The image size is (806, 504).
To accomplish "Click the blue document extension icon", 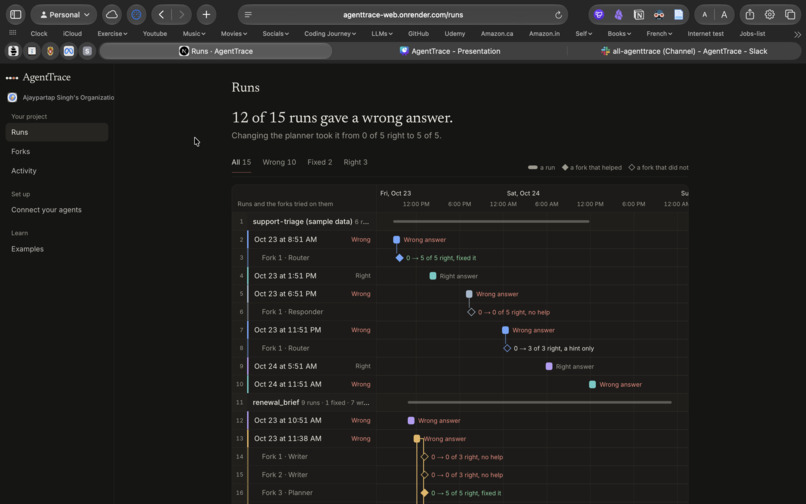I will 679,15.
